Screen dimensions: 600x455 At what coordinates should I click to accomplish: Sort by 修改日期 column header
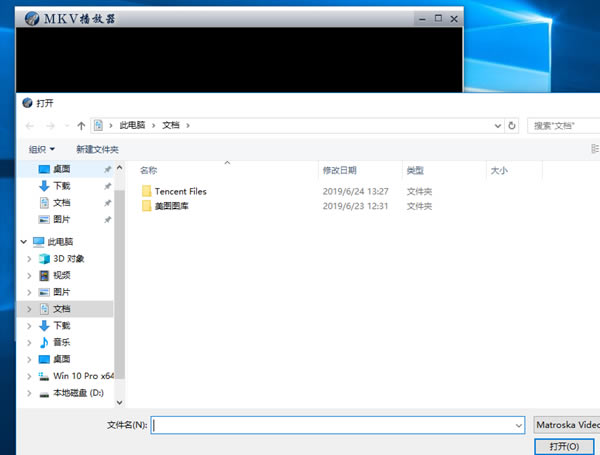coord(339,170)
